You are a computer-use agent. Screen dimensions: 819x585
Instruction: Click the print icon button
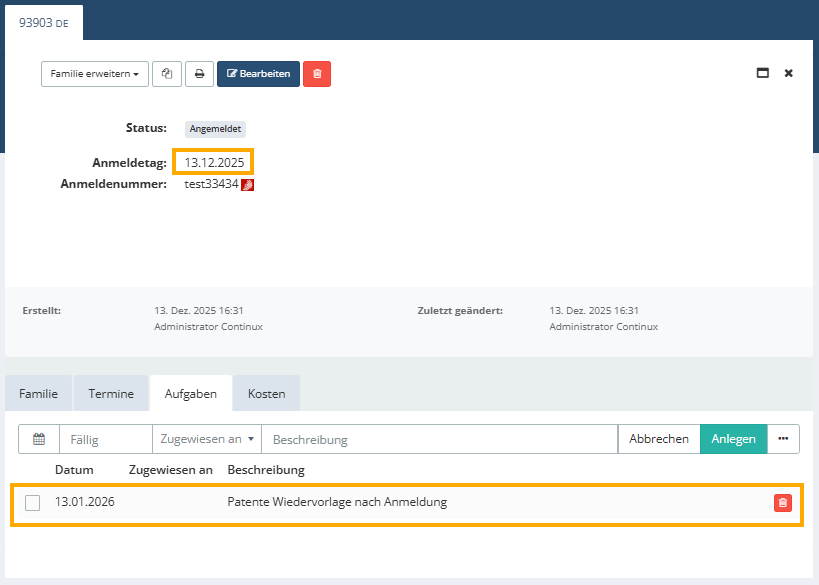click(200, 74)
